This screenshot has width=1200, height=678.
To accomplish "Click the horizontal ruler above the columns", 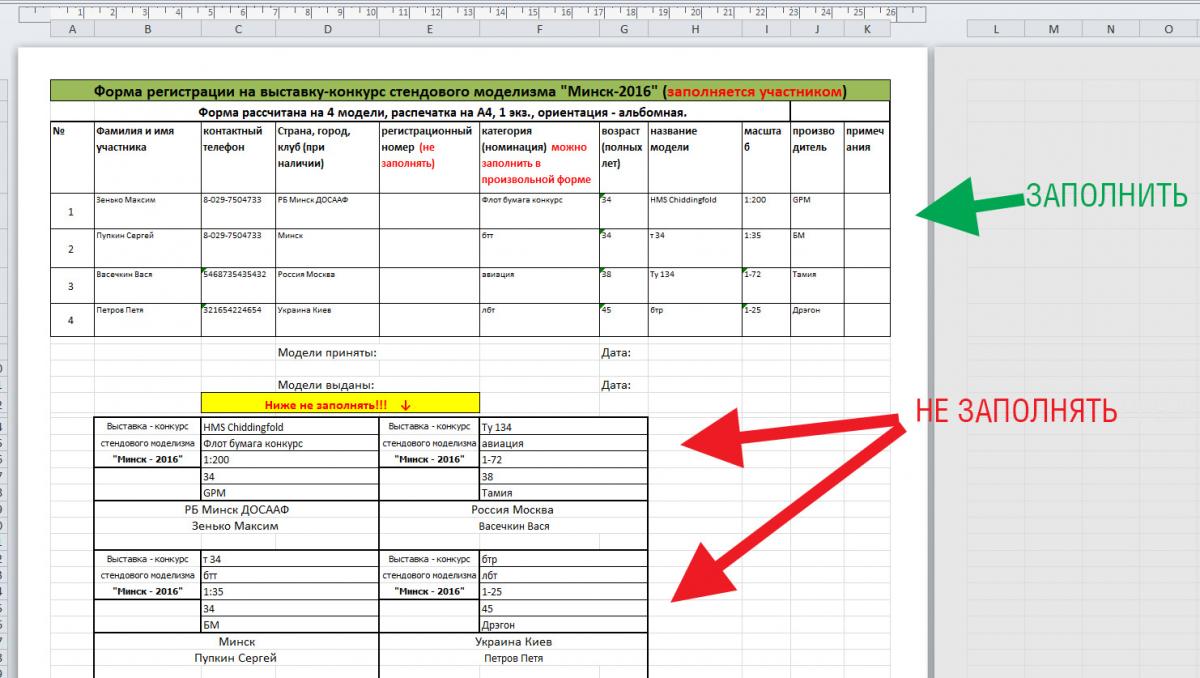I will point(450,13).
